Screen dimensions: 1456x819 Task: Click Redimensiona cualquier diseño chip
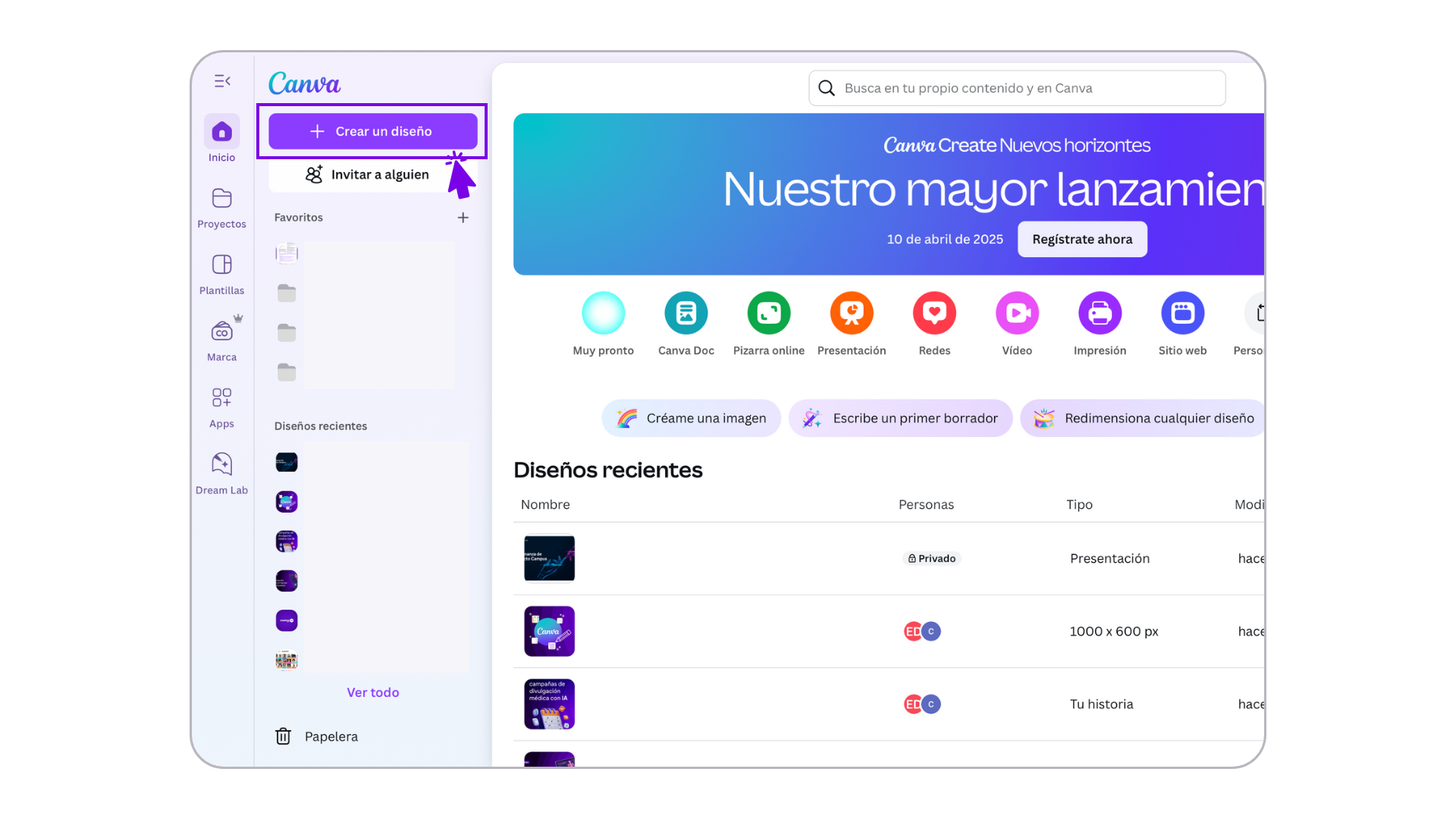coord(1143,418)
